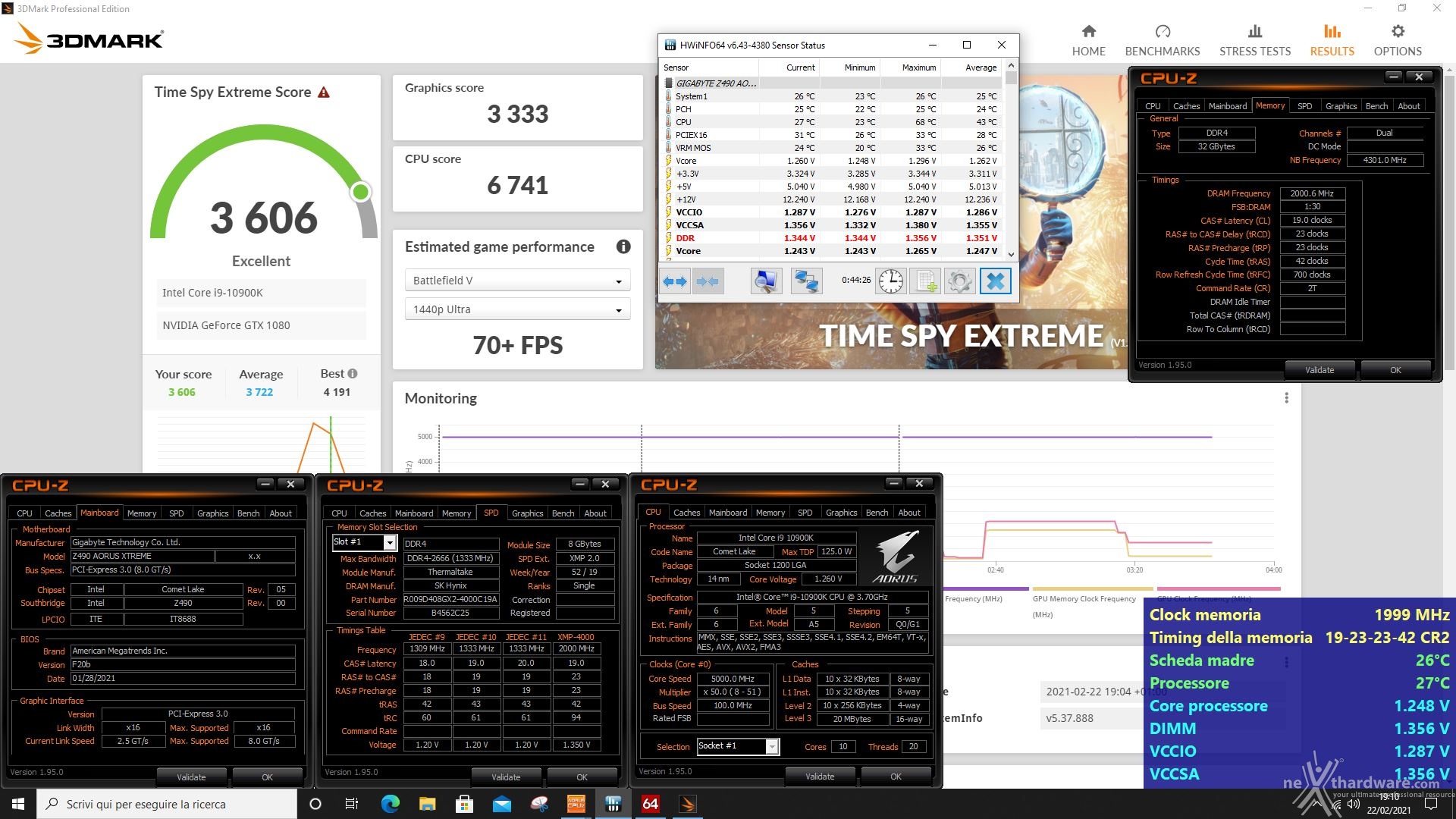
Task: Switch to SPD tab in CPU-Z Memory window
Action: [1304, 106]
